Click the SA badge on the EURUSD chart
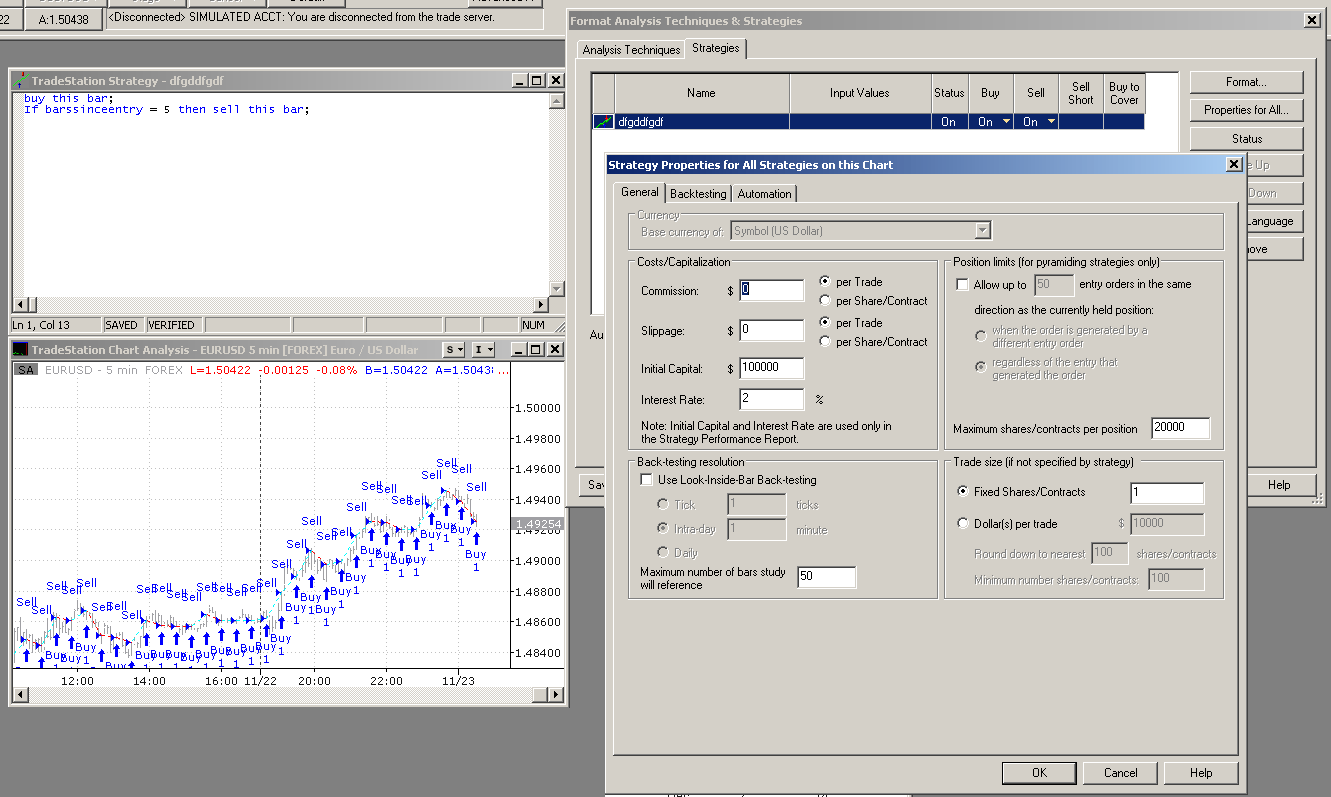The height and width of the screenshot is (797, 1331). click(x=26, y=370)
